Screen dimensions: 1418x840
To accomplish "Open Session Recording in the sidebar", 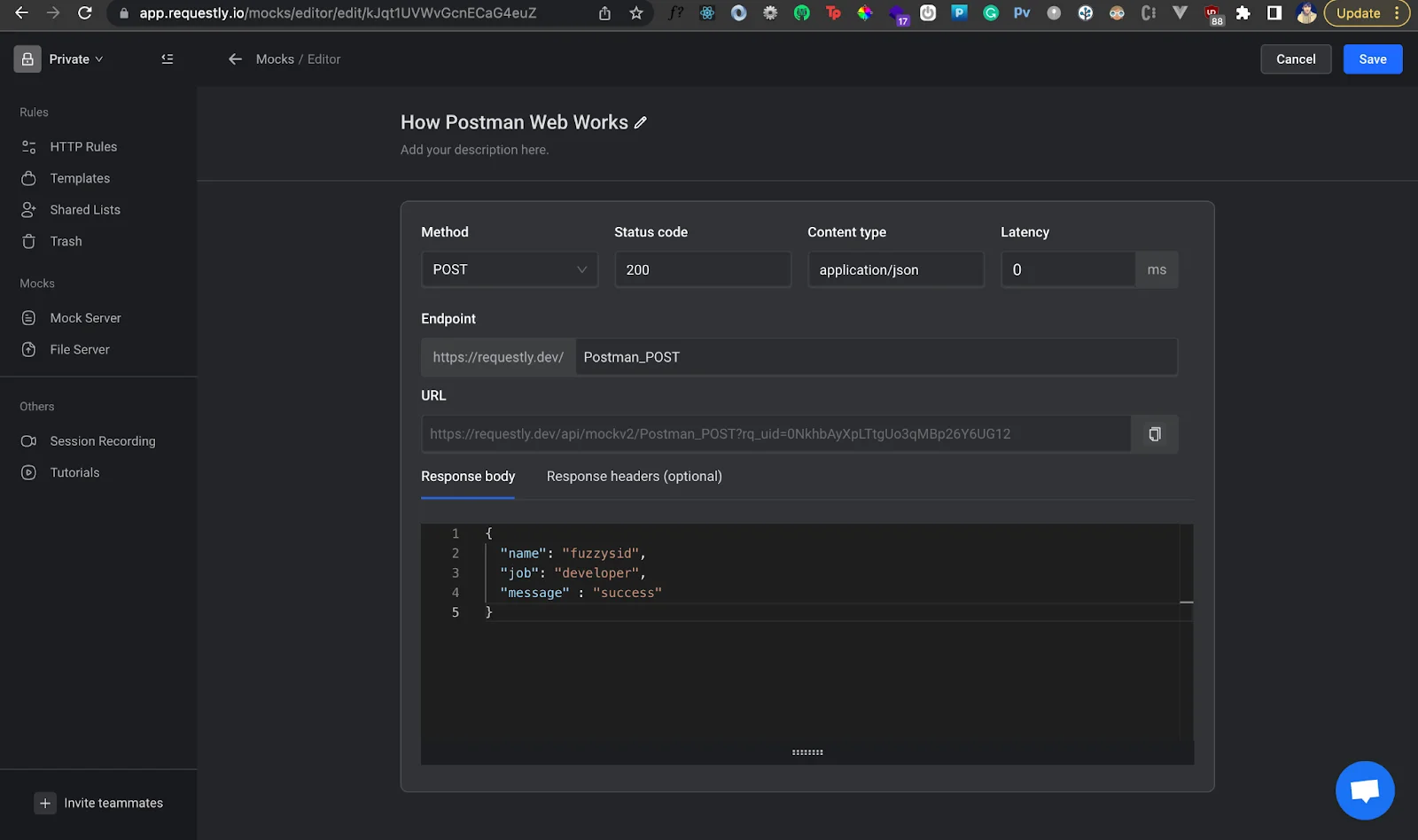I will tap(103, 441).
